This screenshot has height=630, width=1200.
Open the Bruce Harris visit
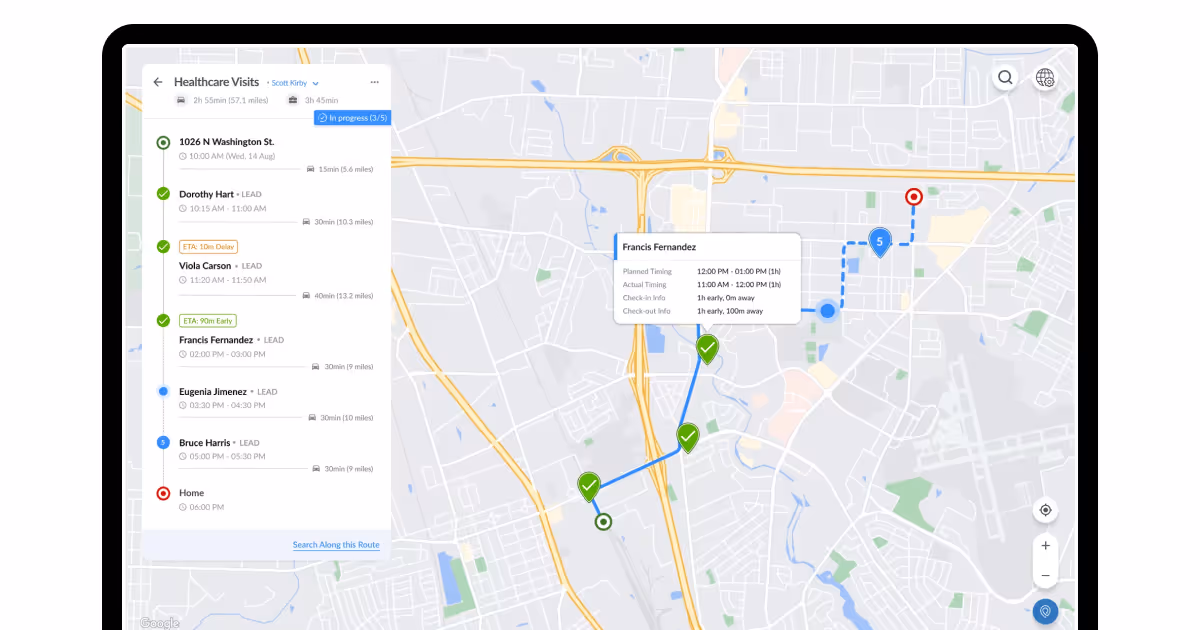tap(205, 443)
